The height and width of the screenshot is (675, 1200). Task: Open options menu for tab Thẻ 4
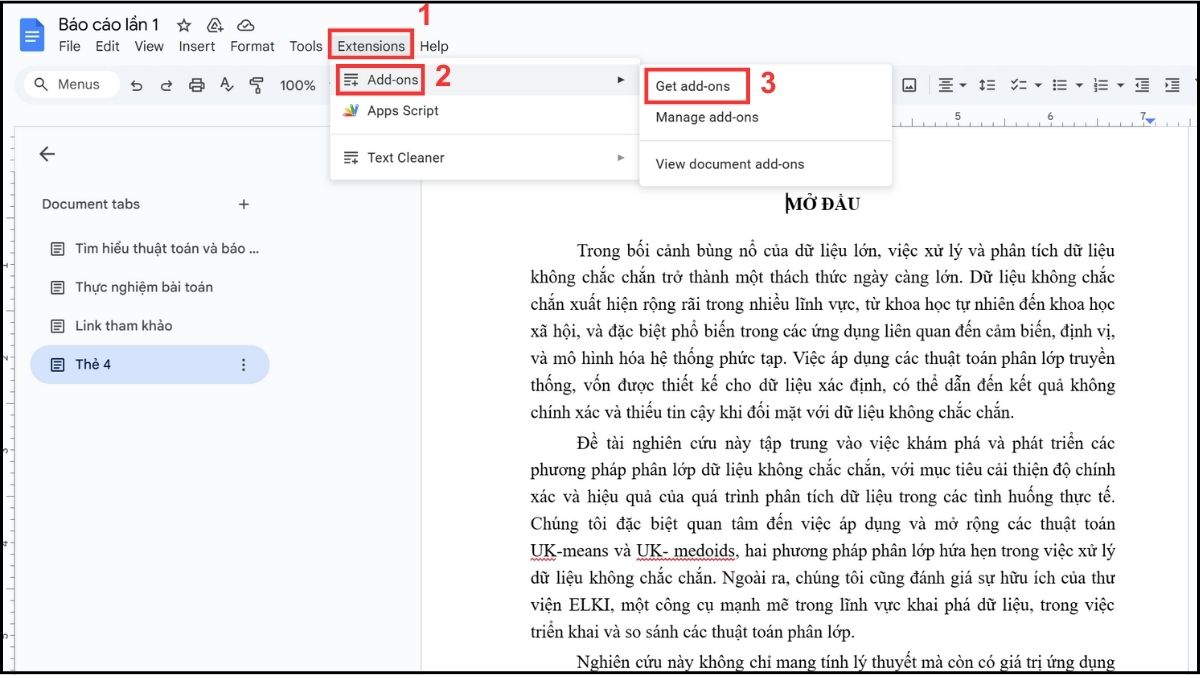243,364
